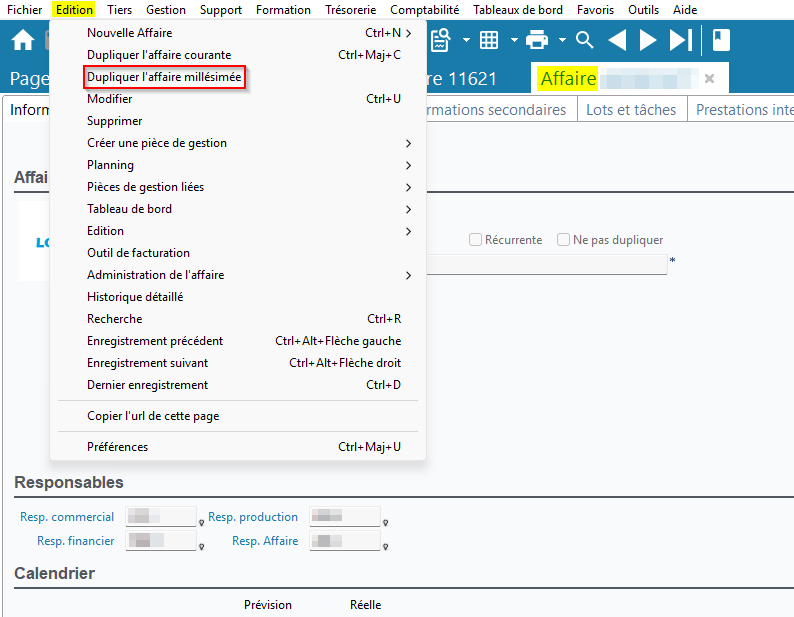Click the Home icon in toolbar
The image size is (794, 617).
point(22,40)
